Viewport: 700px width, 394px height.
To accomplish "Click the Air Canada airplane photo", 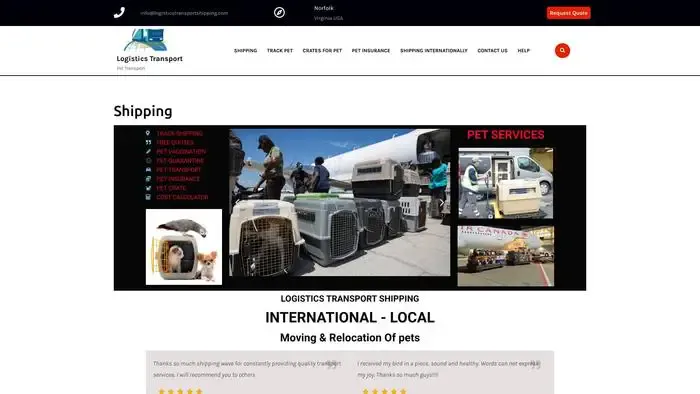I will (x=506, y=256).
